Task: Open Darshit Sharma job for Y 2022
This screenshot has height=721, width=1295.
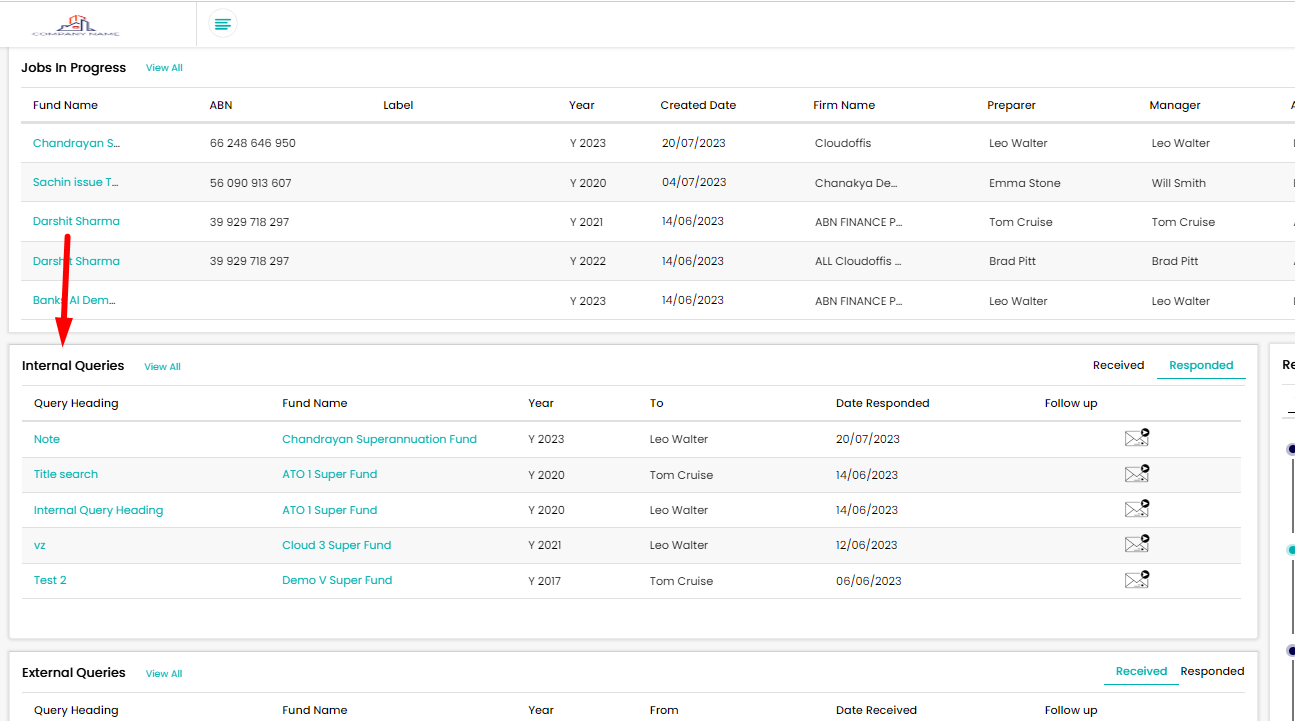Action: (x=76, y=261)
